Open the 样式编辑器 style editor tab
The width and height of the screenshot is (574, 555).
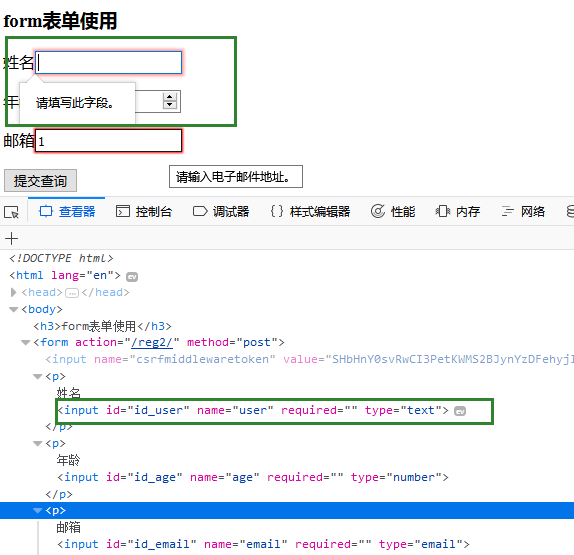(310, 212)
